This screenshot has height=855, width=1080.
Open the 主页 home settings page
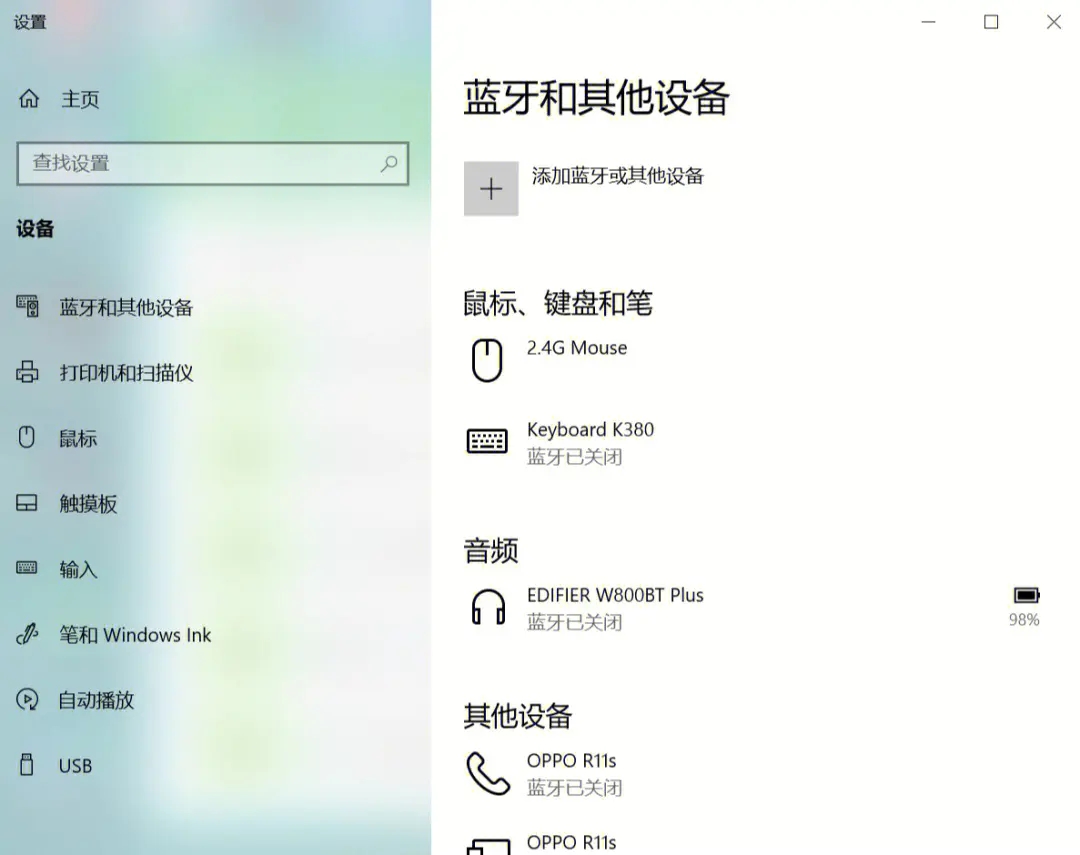click(x=80, y=99)
